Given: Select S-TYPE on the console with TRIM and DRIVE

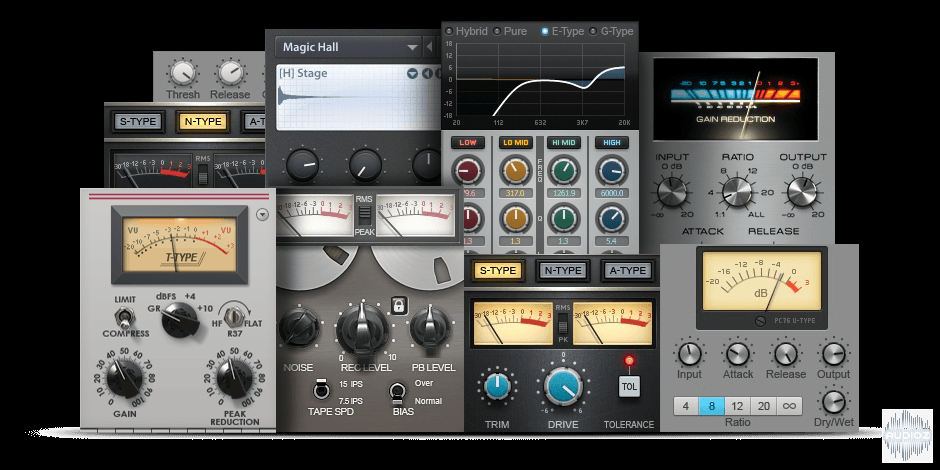Looking at the screenshot, I should click(x=498, y=271).
